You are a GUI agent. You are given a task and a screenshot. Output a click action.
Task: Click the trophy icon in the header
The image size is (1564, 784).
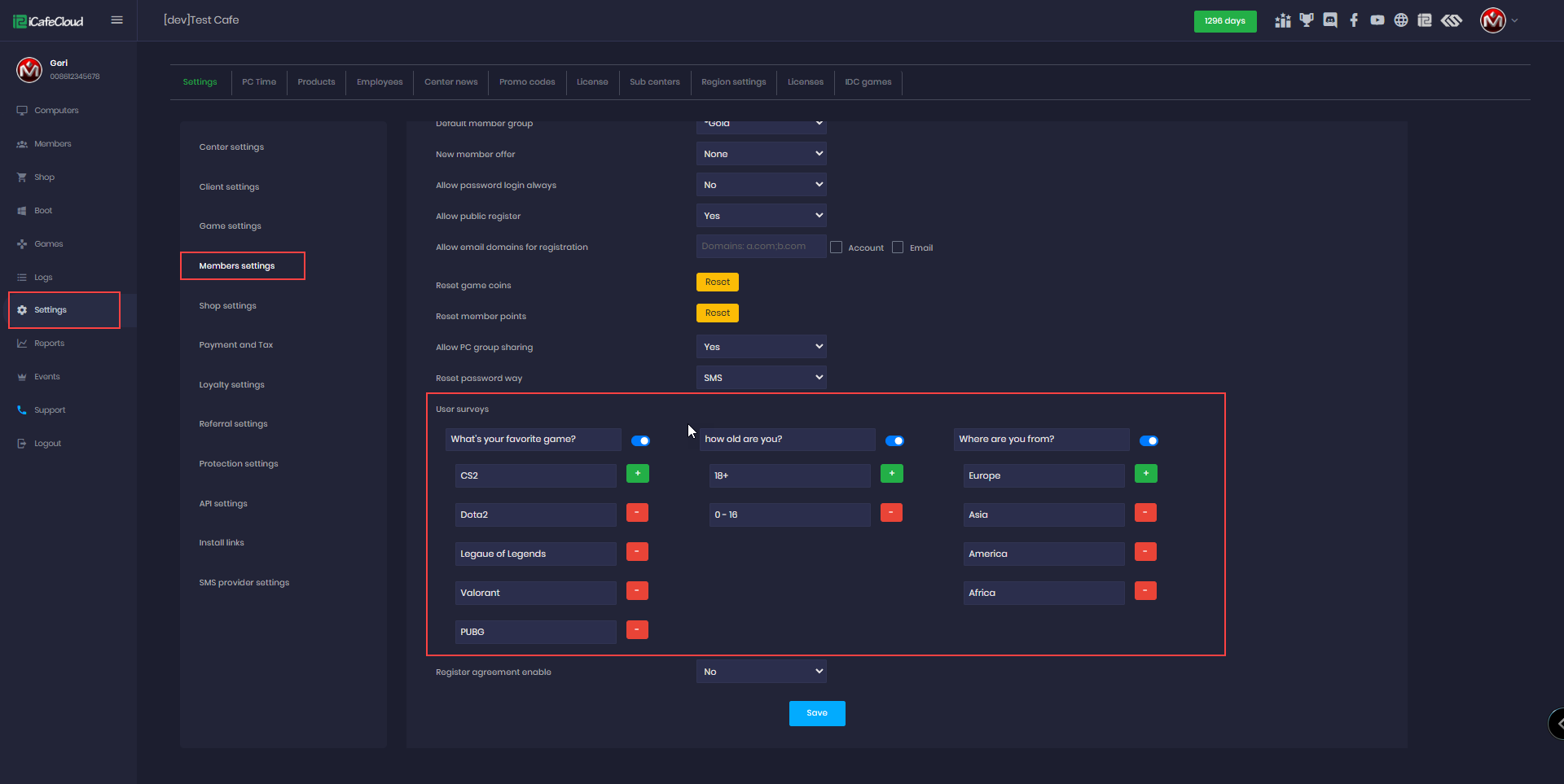click(x=1307, y=20)
